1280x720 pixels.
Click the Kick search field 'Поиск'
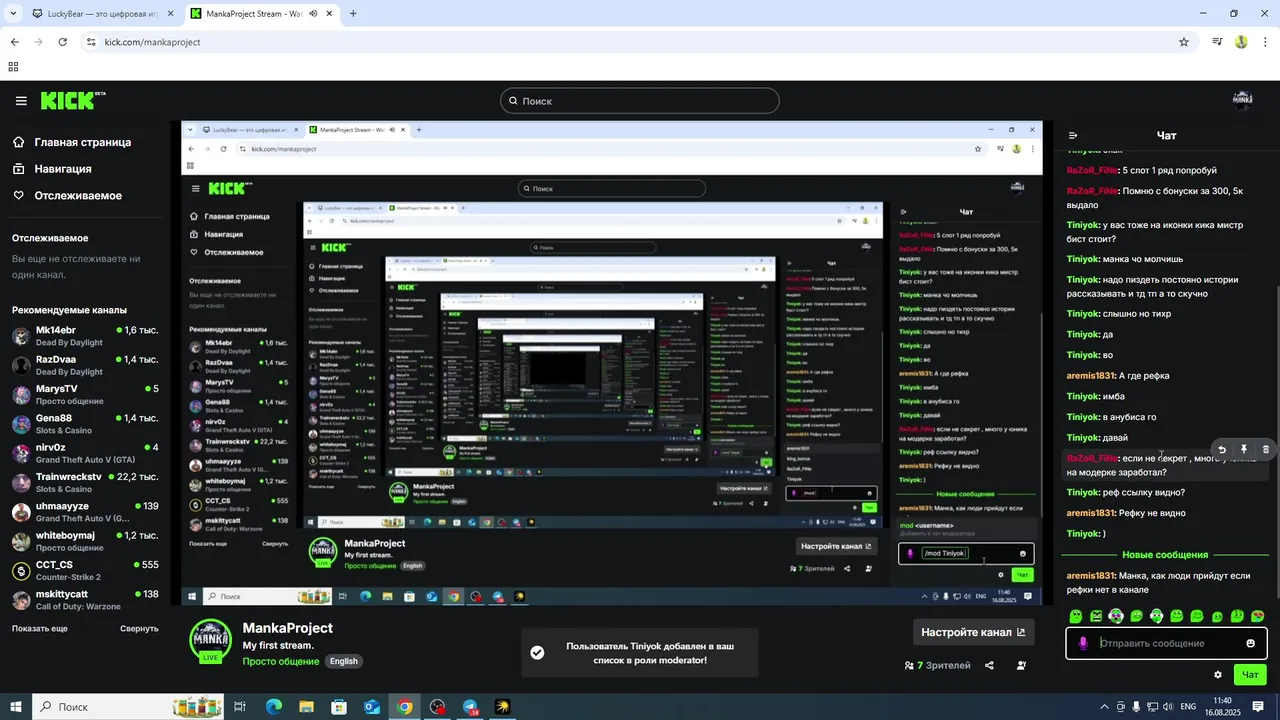(x=640, y=101)
